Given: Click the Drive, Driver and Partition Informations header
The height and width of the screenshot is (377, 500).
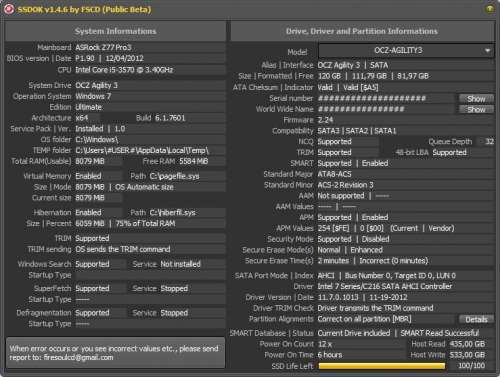Looking at the screenshot, I should 362,31.
